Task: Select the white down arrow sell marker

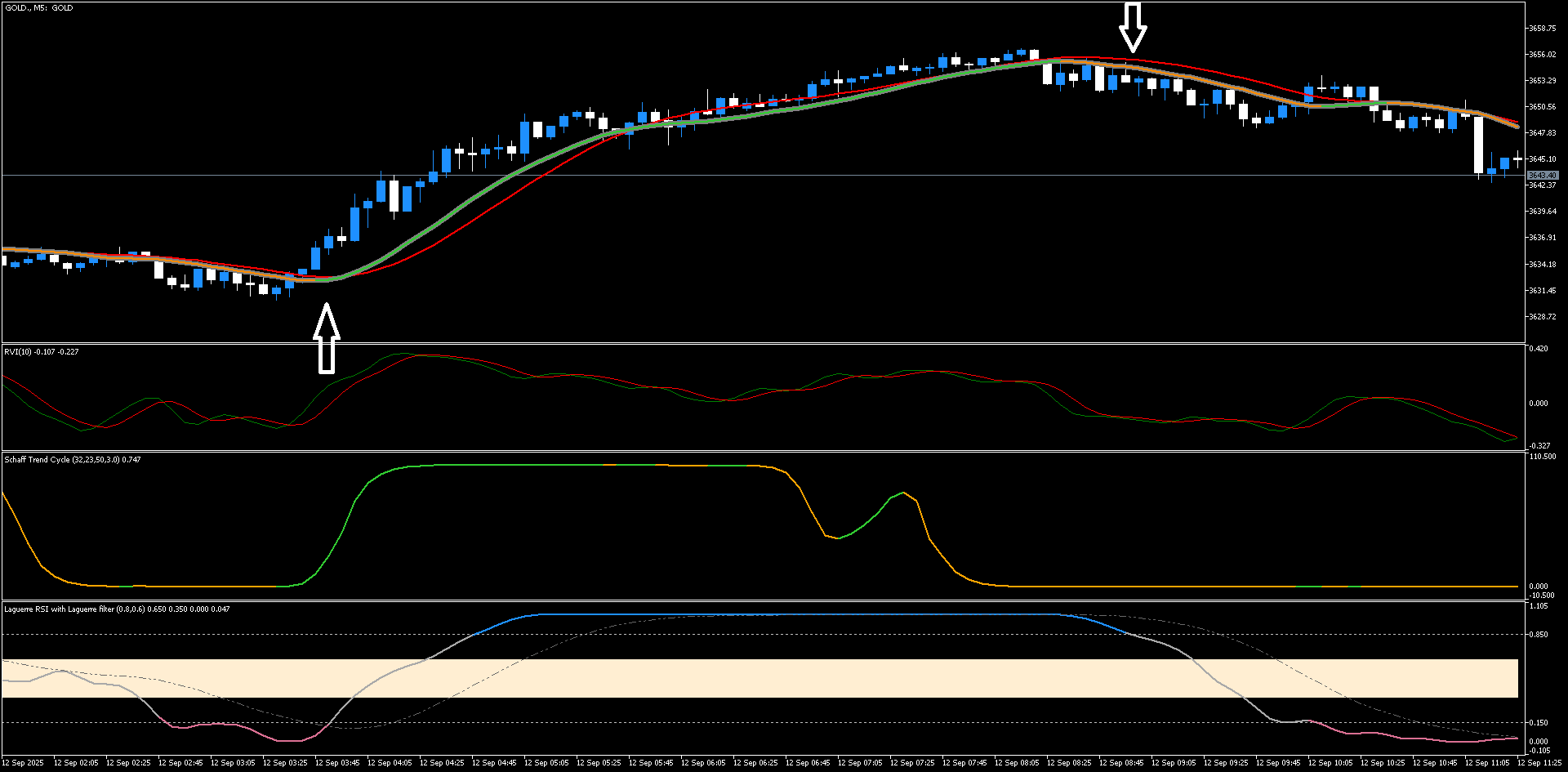Action: [x=1133, y=25]
